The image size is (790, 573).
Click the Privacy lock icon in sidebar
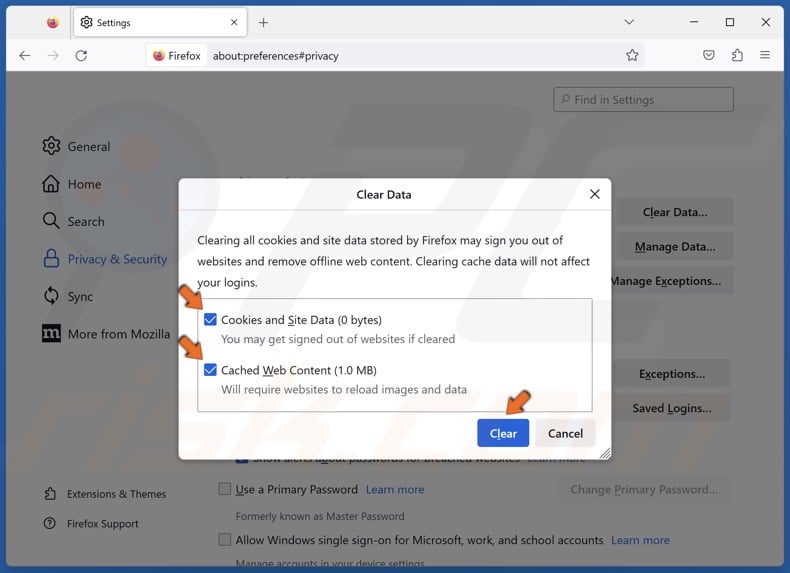(51, 259)
